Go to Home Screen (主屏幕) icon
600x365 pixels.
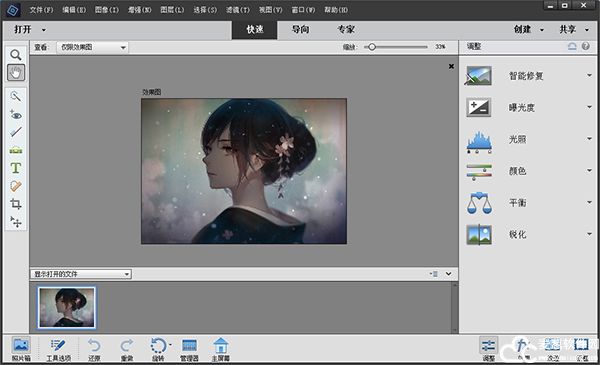221,345
